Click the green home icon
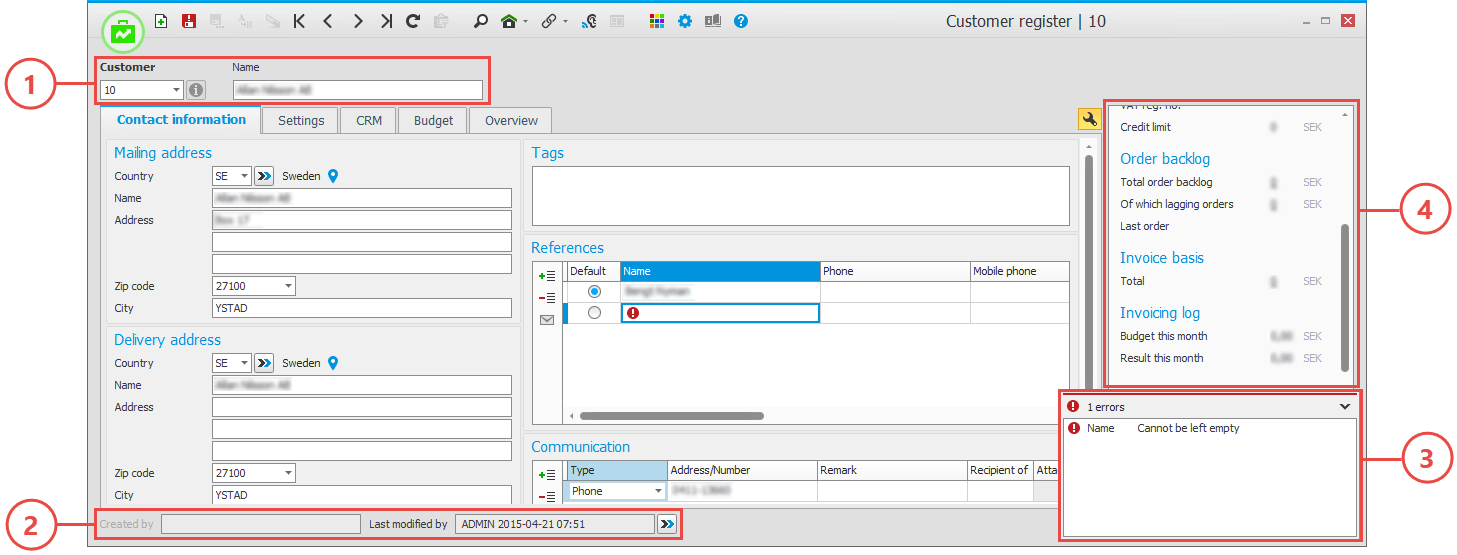This screenshot has width=1457, height=555. pos(509,21)
